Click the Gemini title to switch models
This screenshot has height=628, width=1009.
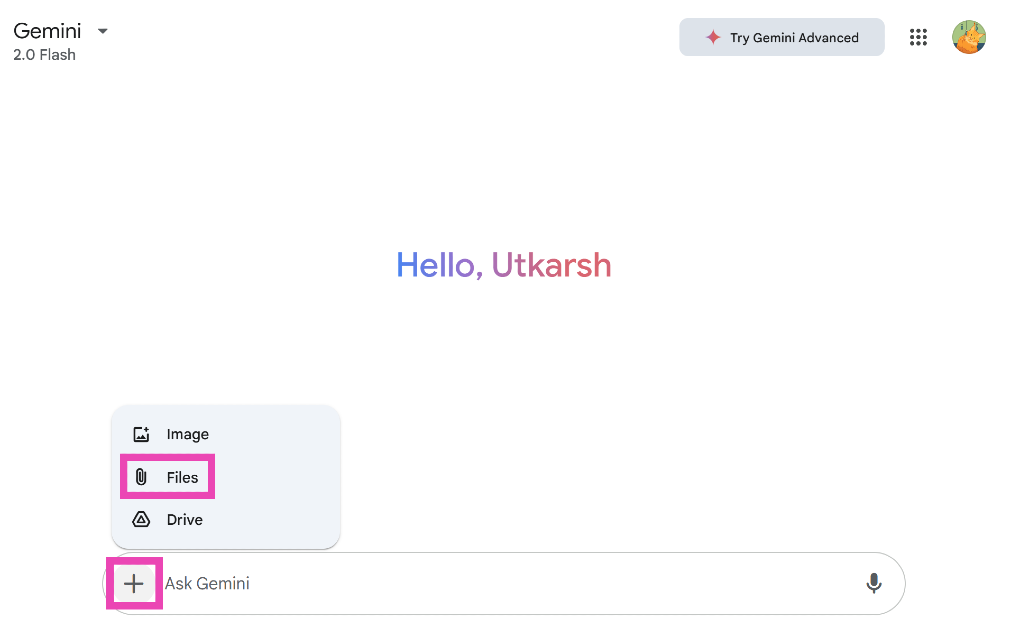click(47, 31)
